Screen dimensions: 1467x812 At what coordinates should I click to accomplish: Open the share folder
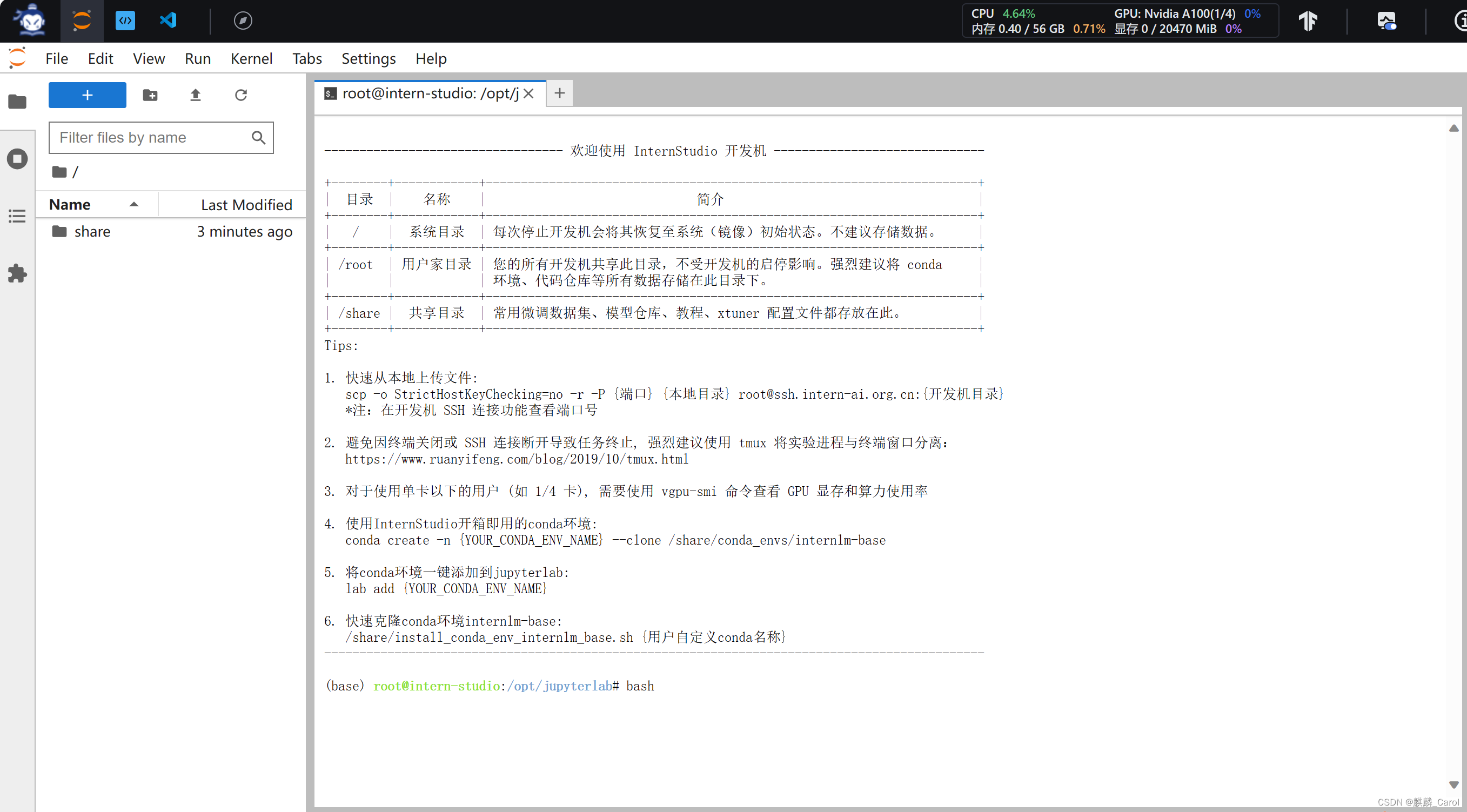pyautogui.click(x=92, y=231)
